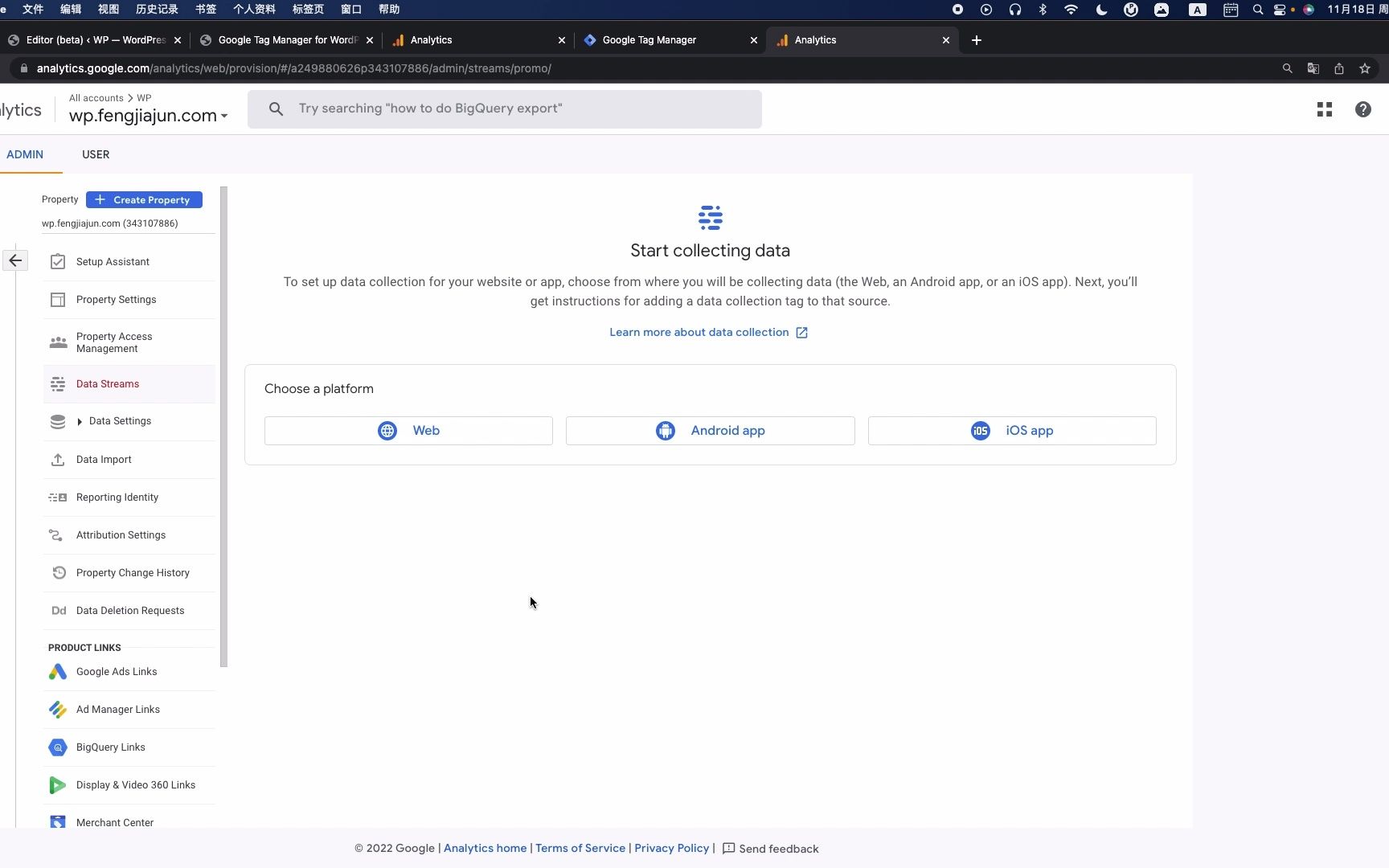Choose the iOS app platform button

1012,431
